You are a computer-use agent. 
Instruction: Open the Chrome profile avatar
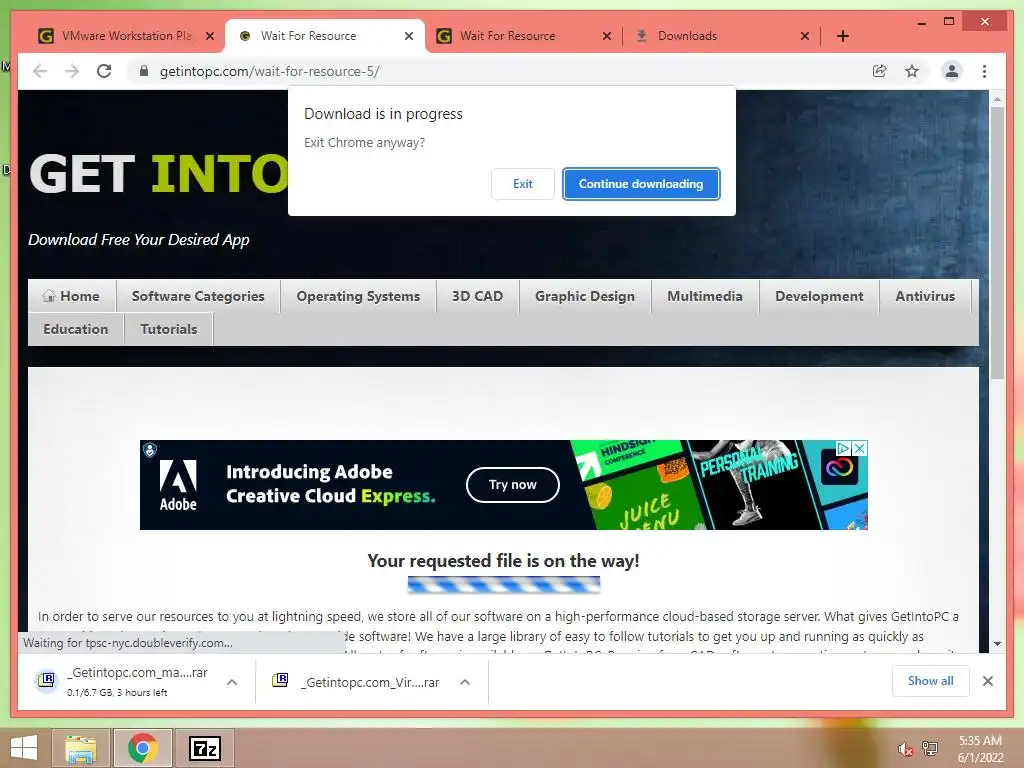pyautogui.click(x=952, y=71)
